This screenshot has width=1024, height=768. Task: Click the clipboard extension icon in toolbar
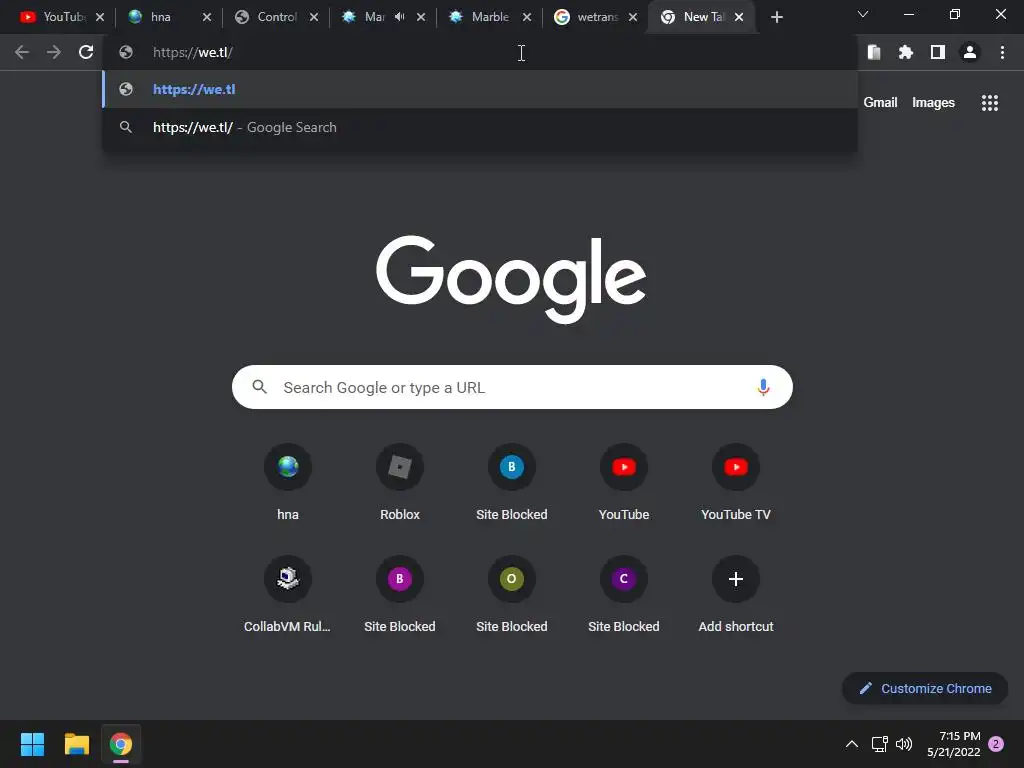click(874, 52)
